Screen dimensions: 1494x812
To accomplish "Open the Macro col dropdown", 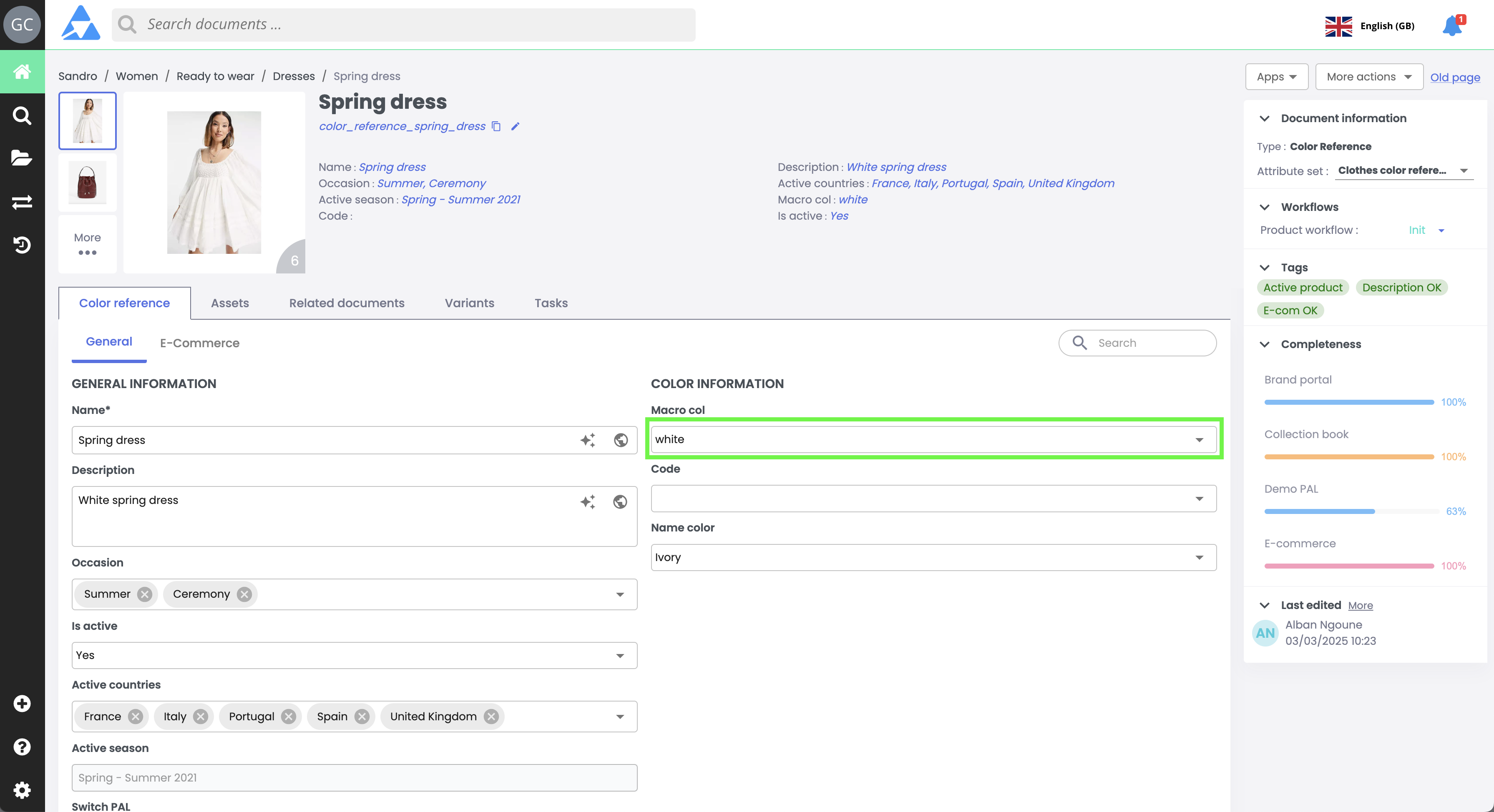I will click(1199, 440).
